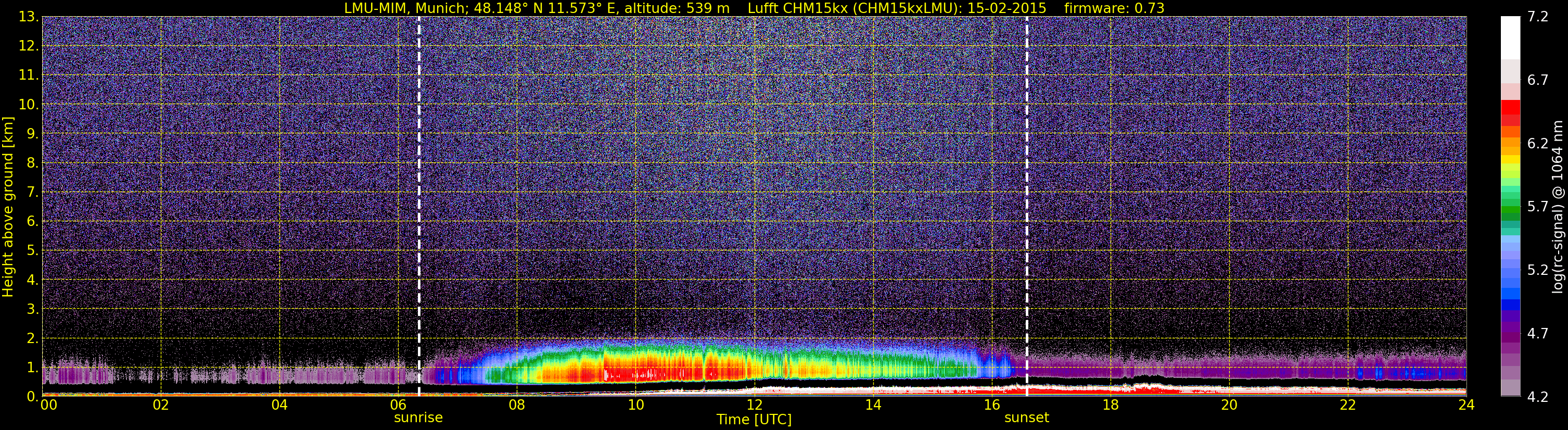
Task: Click the 'firmware: 0.73' text in the title
Action: point(1114,8)
